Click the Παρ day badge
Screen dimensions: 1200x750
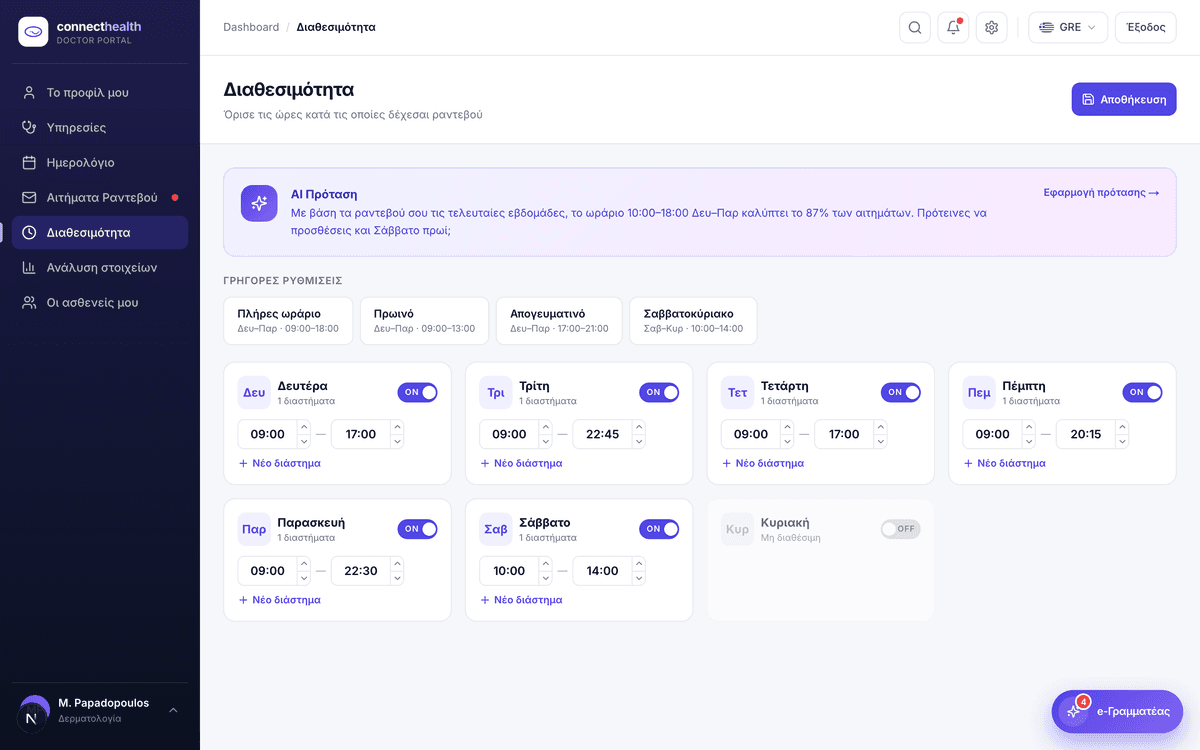click(x=254, y=529)
